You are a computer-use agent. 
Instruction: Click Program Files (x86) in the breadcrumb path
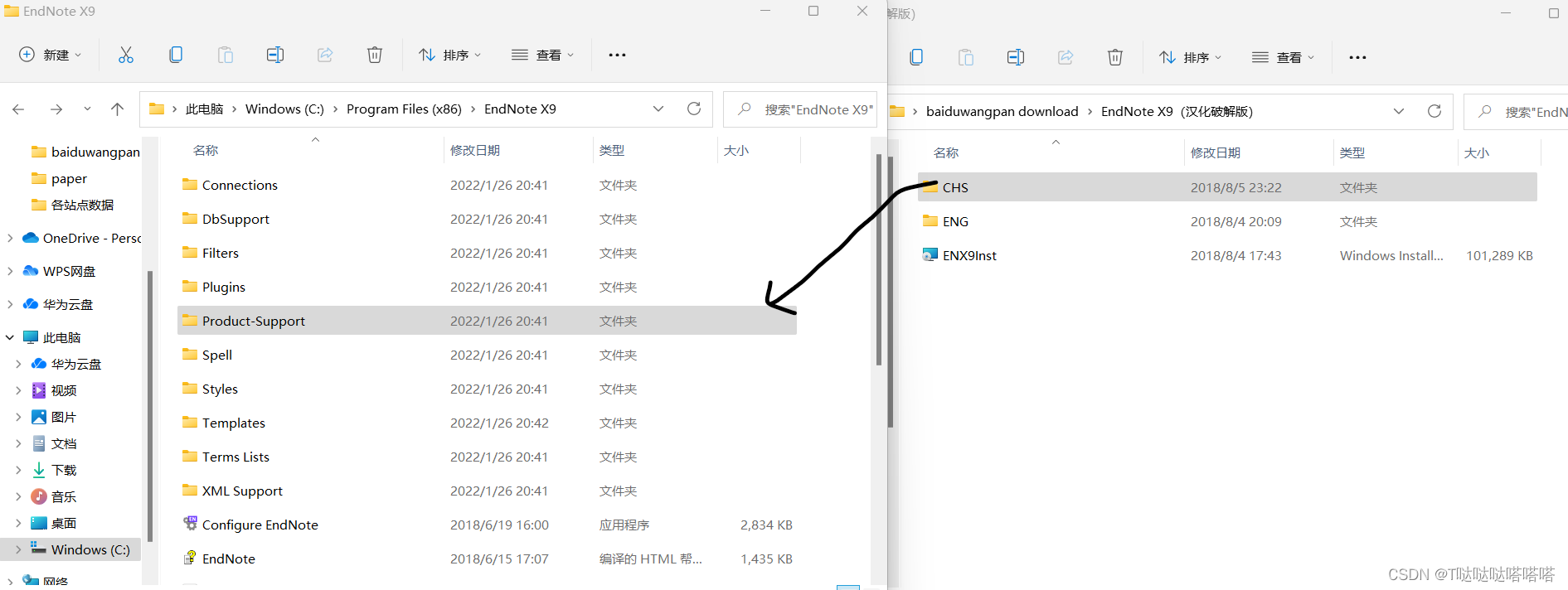[x=404, y=109]
